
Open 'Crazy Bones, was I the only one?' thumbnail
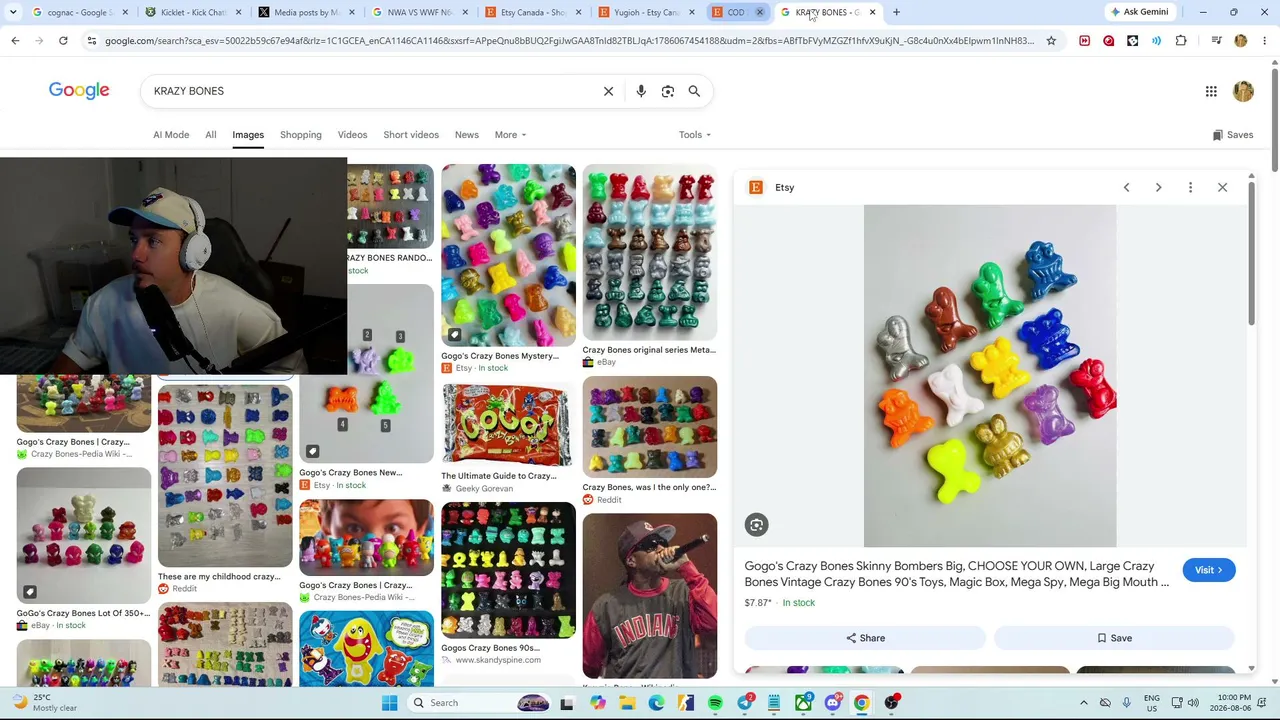(650, 427)
